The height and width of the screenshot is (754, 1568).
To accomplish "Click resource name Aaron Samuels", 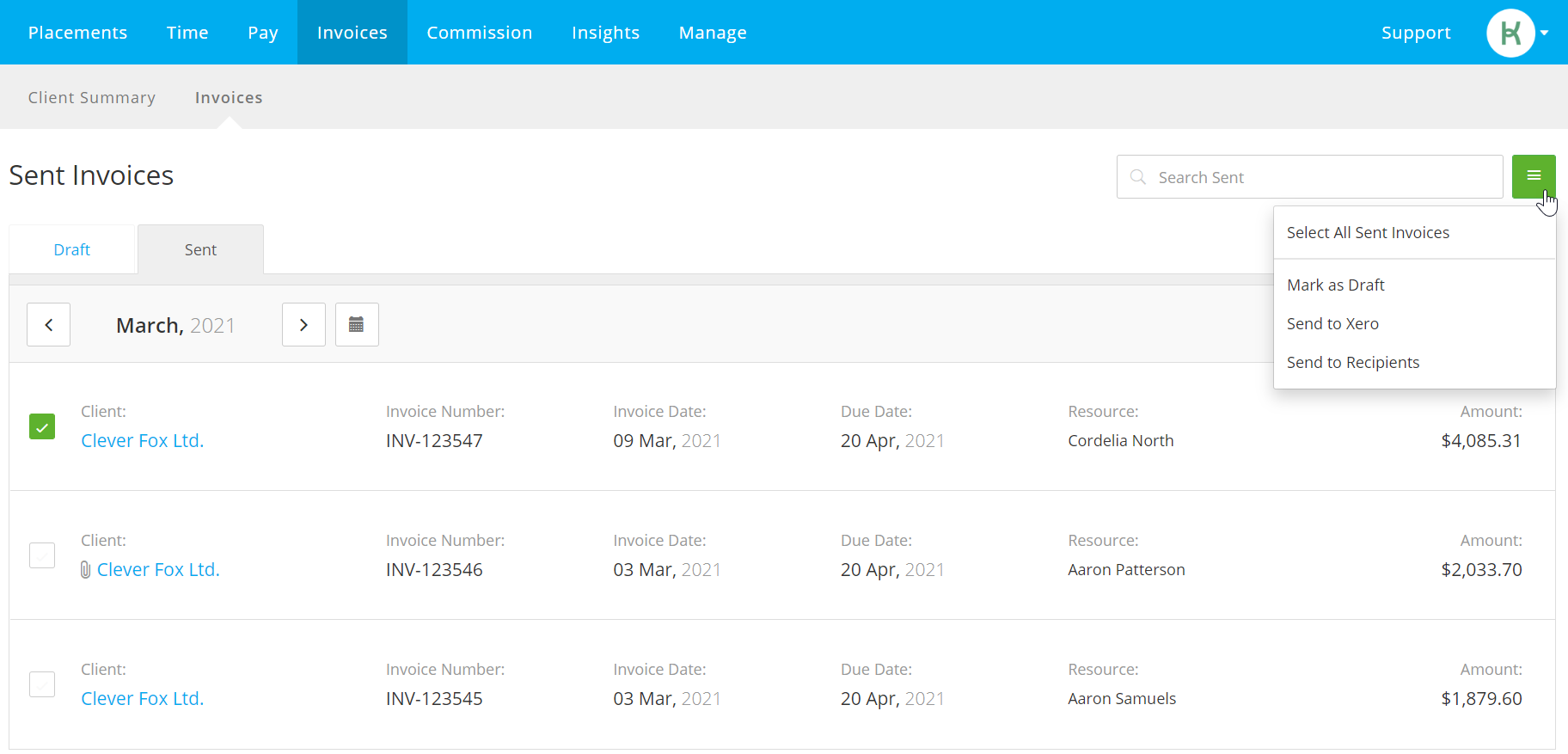I will click(1122, 699).
